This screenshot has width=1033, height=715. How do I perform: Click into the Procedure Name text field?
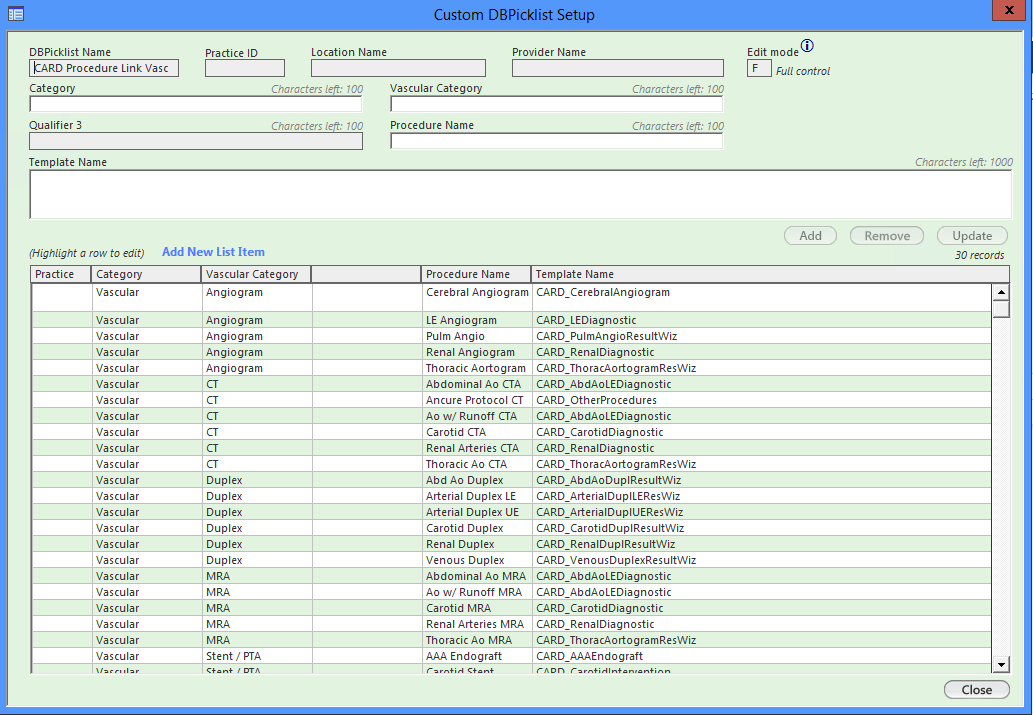(557, 141)
